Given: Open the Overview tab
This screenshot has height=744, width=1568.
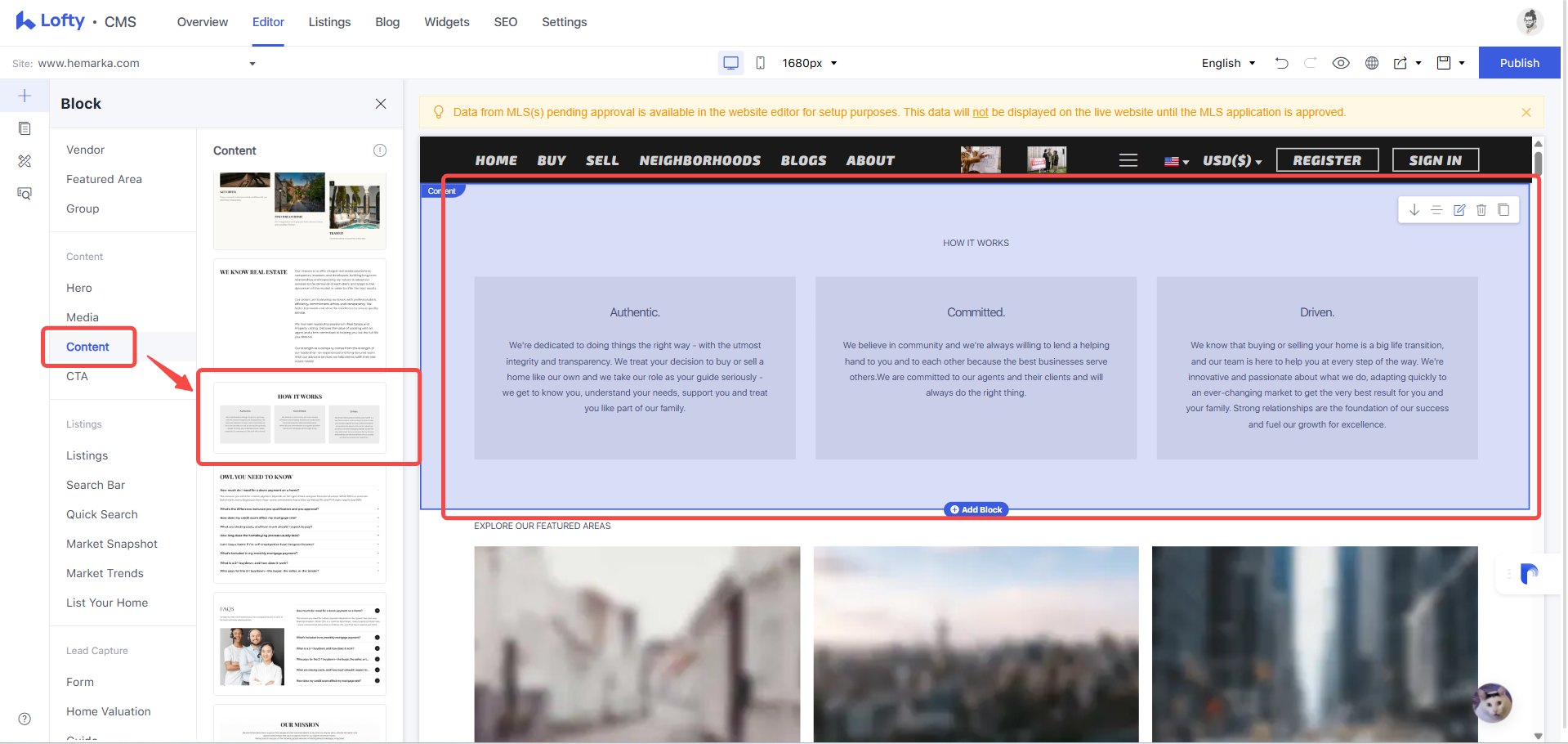Looking at the screenshot, I should (203, 22).
